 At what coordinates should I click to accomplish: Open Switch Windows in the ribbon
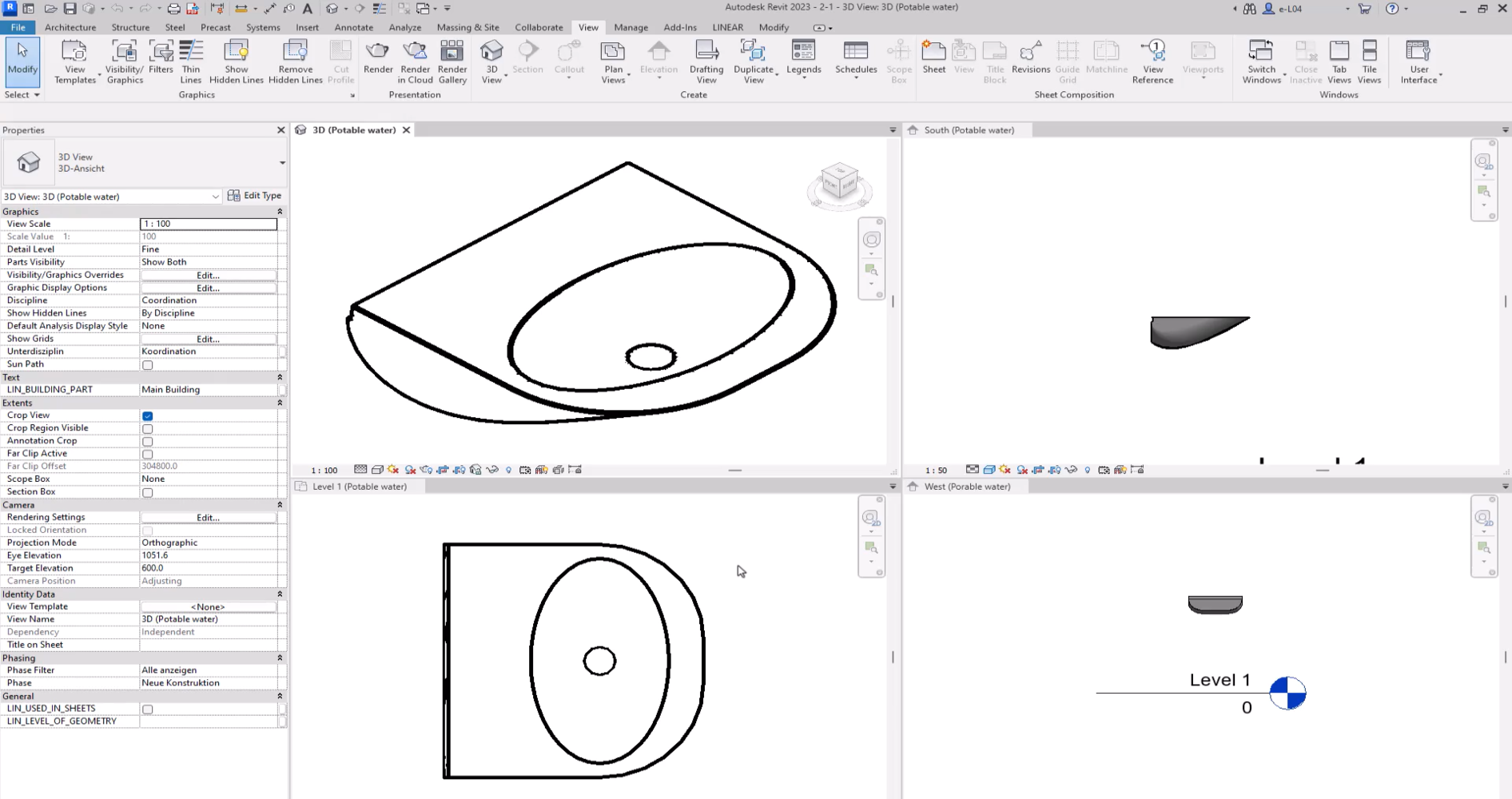coord(1261,60)
